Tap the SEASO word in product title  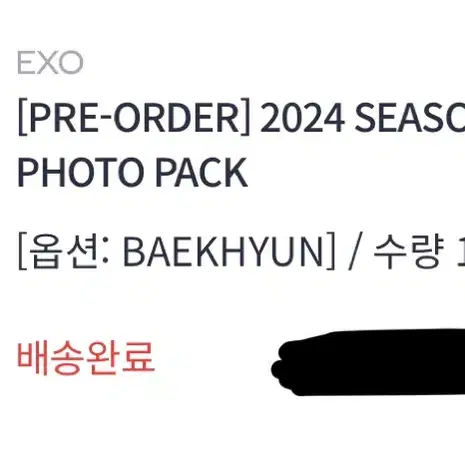(x=410, y=118)
